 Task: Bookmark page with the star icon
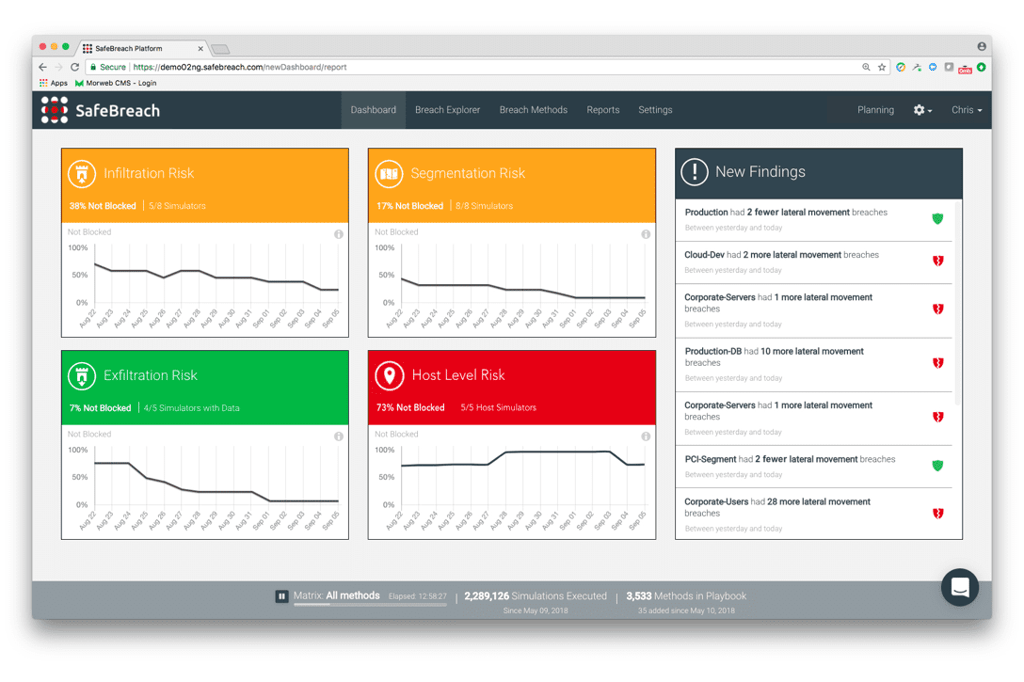point(882,67)
